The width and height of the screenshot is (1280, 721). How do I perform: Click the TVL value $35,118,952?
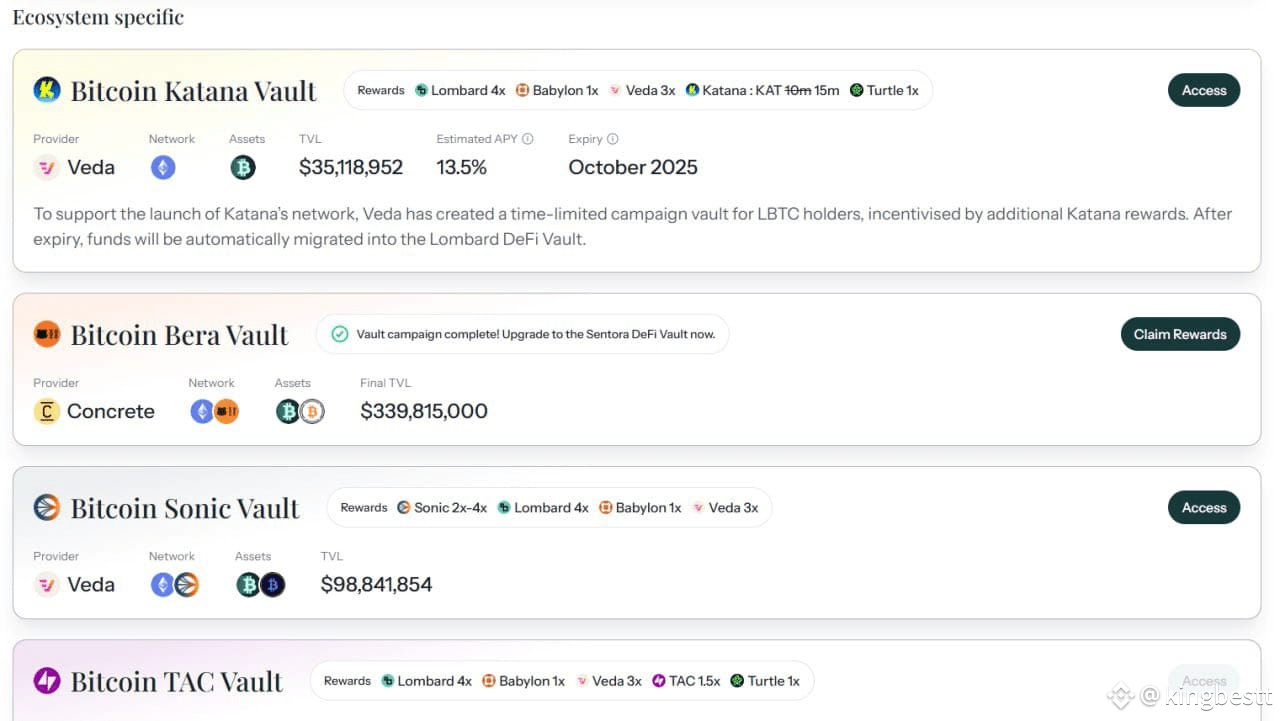point(351,167)
